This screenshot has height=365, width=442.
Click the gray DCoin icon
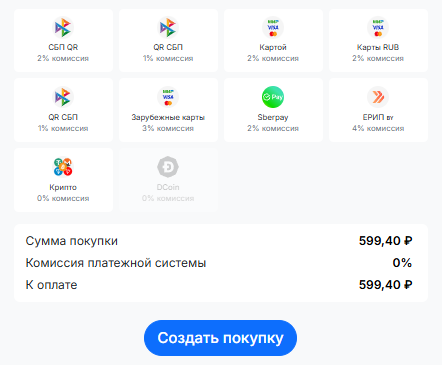(x=168, y=167)
